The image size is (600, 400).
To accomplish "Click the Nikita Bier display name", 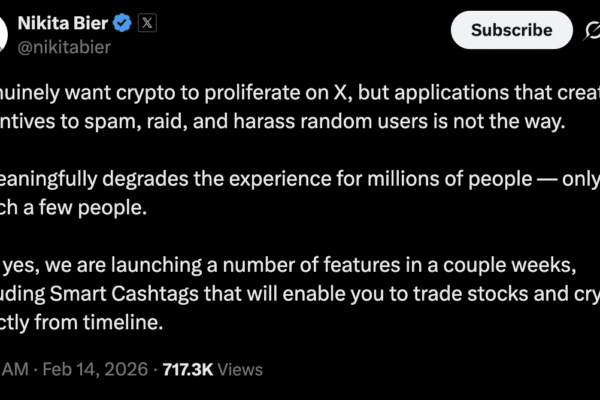I will click(62, 21).
